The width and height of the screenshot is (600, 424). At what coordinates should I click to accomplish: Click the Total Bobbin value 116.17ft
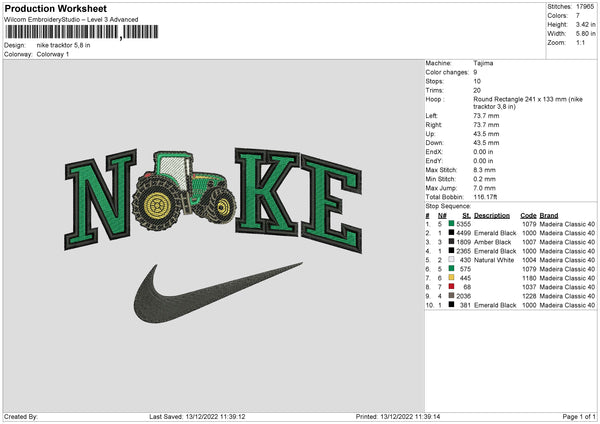[485, 197]
